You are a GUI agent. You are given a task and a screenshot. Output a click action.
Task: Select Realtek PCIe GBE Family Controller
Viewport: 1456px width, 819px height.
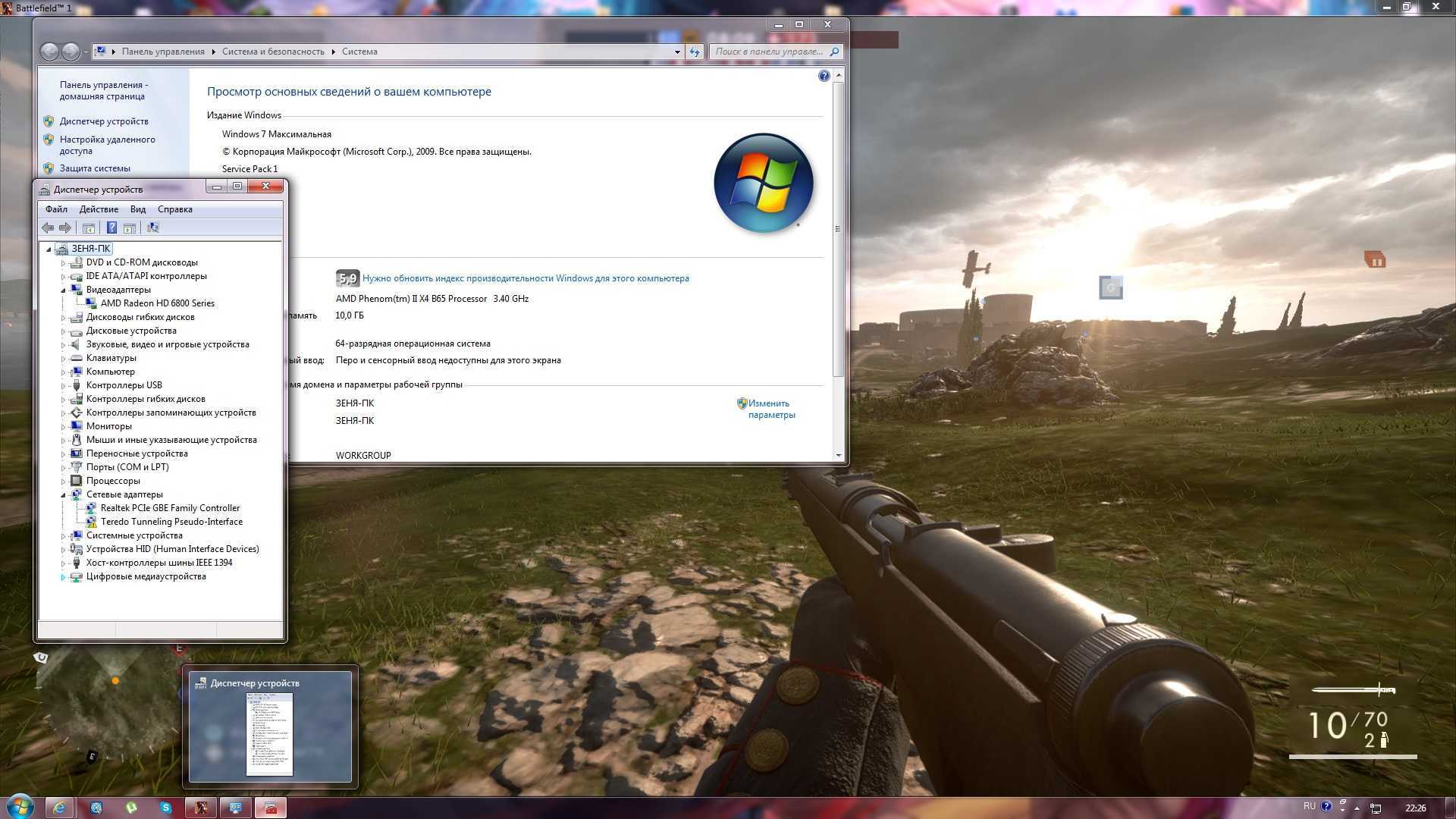170,508
